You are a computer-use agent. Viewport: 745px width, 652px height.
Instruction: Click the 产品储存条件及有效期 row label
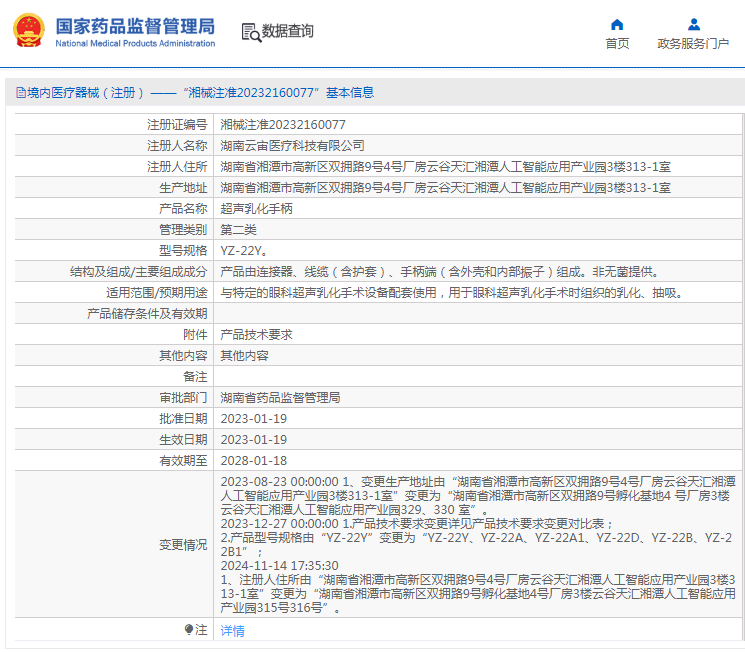click(147, 314)
